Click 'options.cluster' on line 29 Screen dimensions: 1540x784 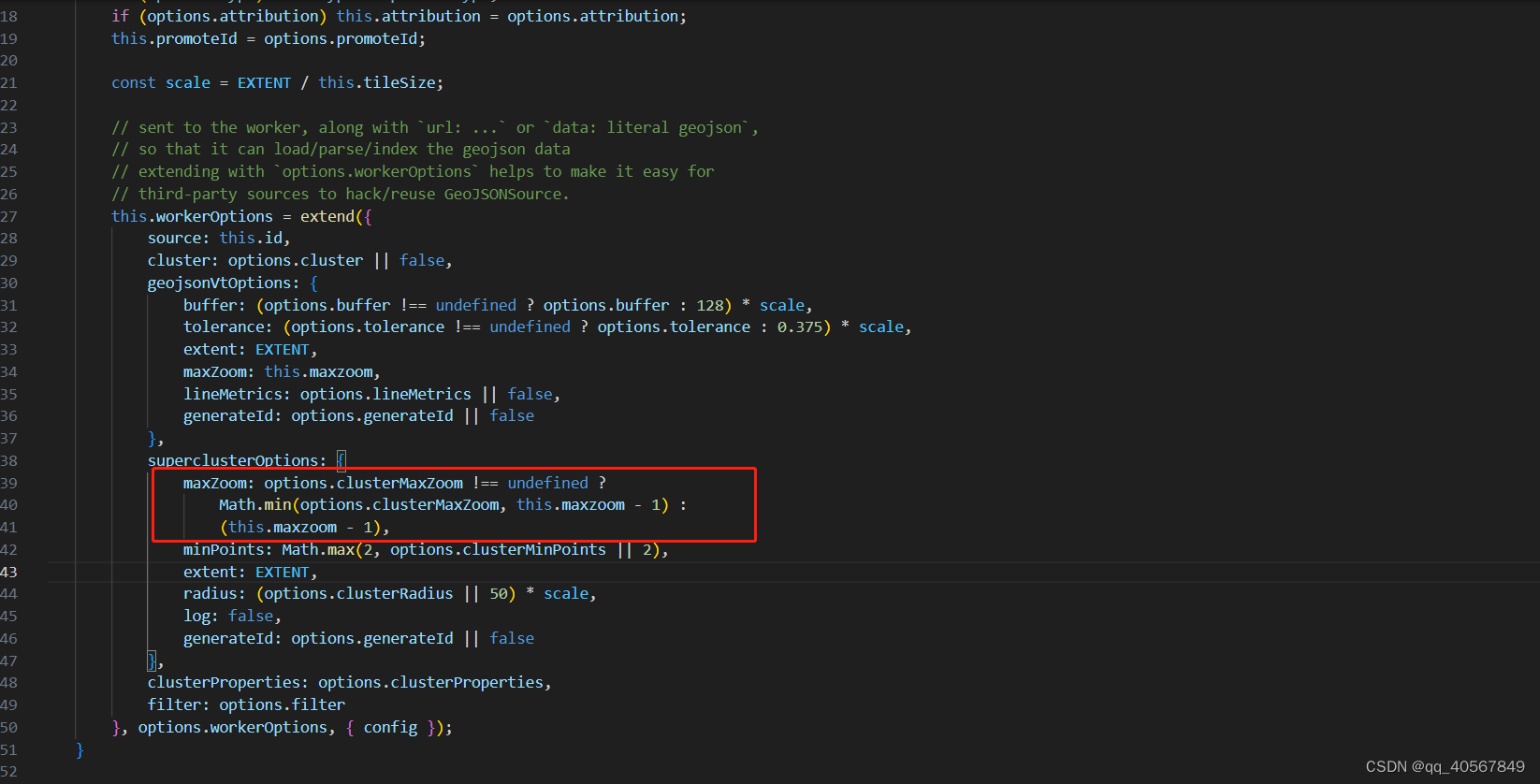pos(296,260)
